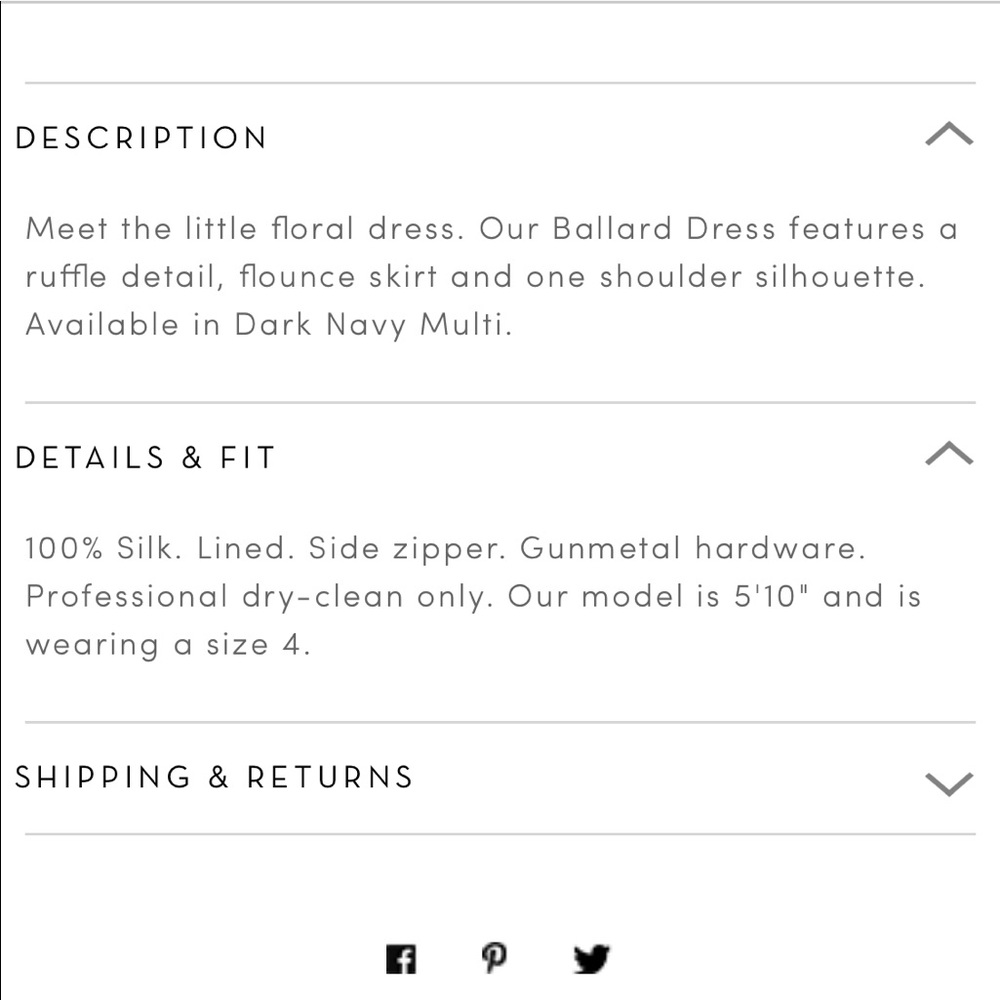Collapse the Description section with its chevron
This screenshot has height=1000, width=1000.
pos(949,134)
